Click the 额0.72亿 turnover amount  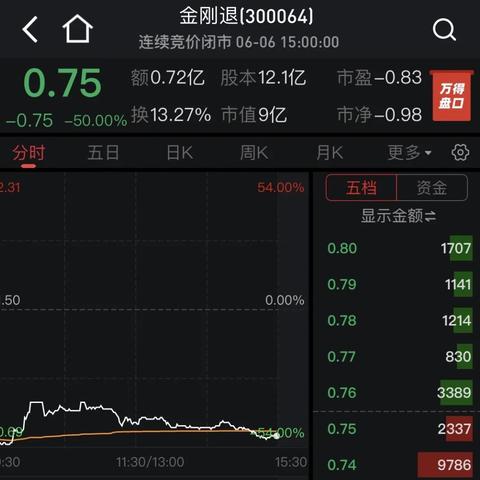167,78
